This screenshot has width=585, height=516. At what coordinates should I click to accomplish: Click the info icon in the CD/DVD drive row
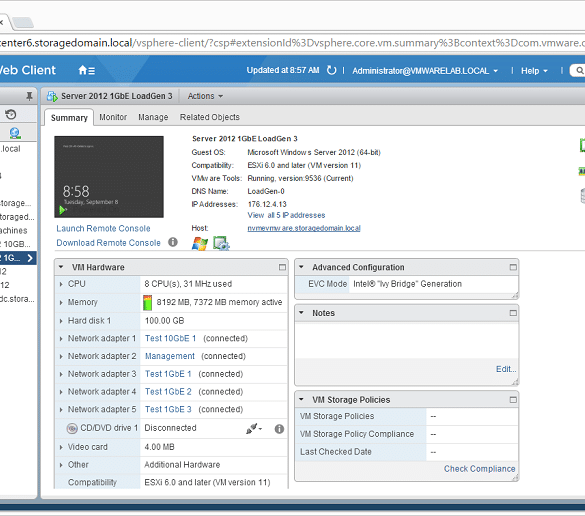(x=279, y=429)
